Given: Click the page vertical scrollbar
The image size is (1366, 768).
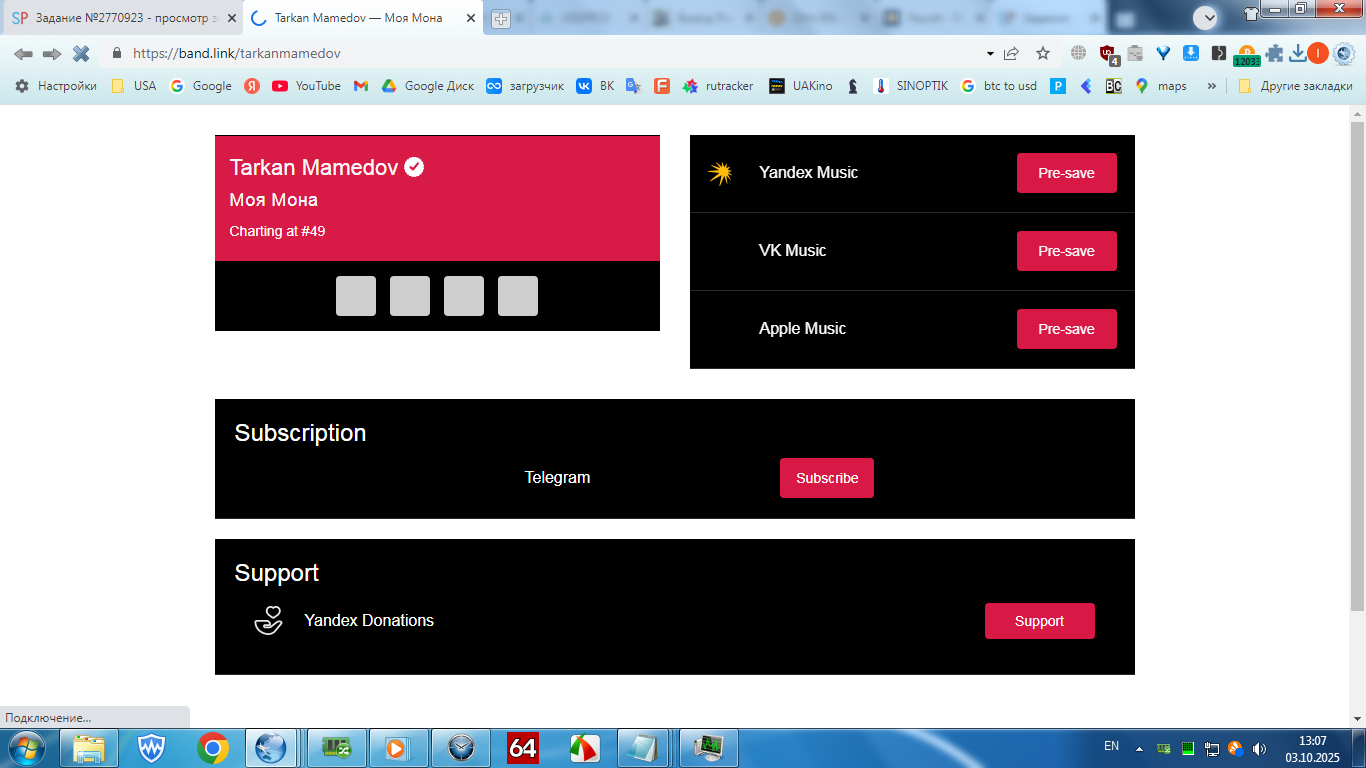Looking at the screenshot, I should (1357, 365).
